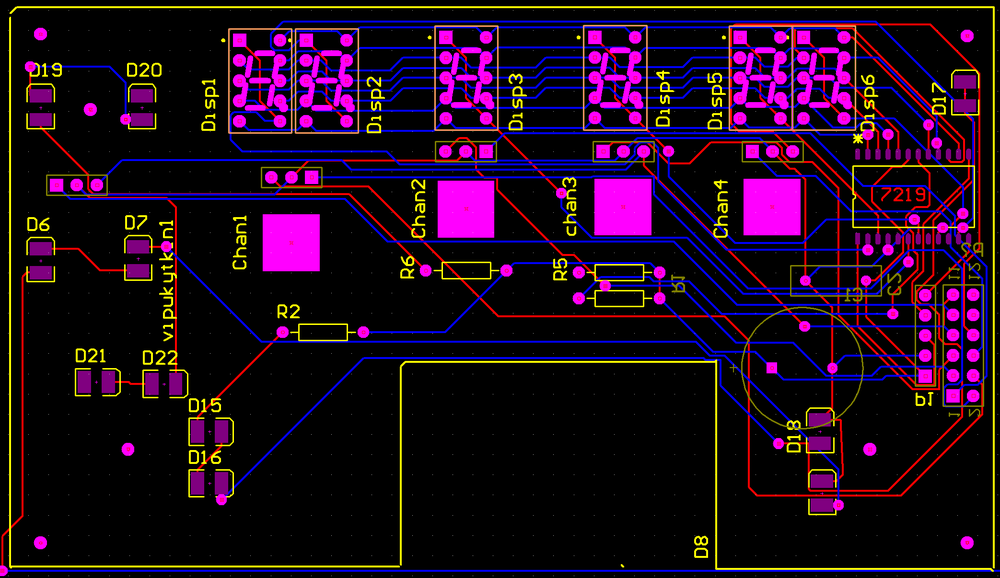Click the Disp1 seven-segment display footprint
The height and width of the screenshot is (578, 1000).
click(x=260, y=81)
